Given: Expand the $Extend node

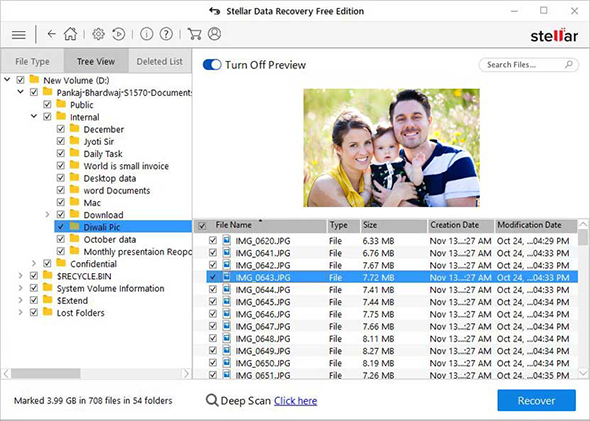Looking at the screenshot, I should pyautogui.click(x=20, y=300).
